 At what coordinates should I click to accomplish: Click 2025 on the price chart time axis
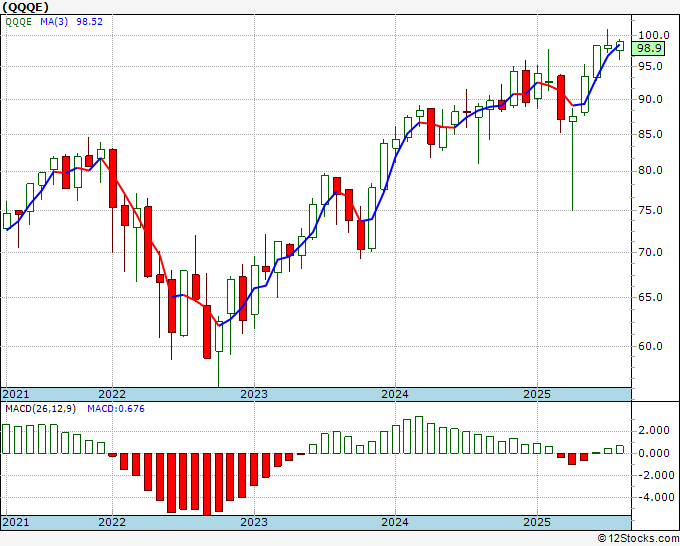point(537,394)
